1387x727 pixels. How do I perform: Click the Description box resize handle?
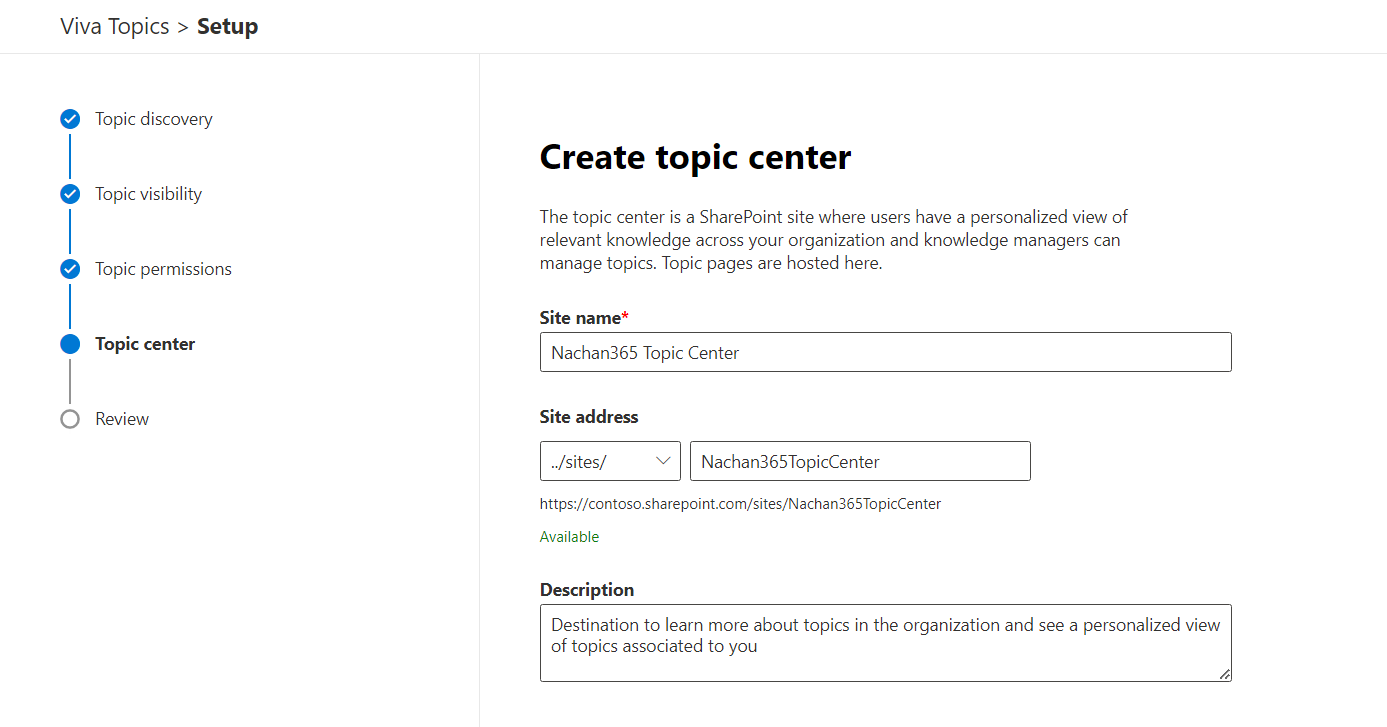[1225, 675]
